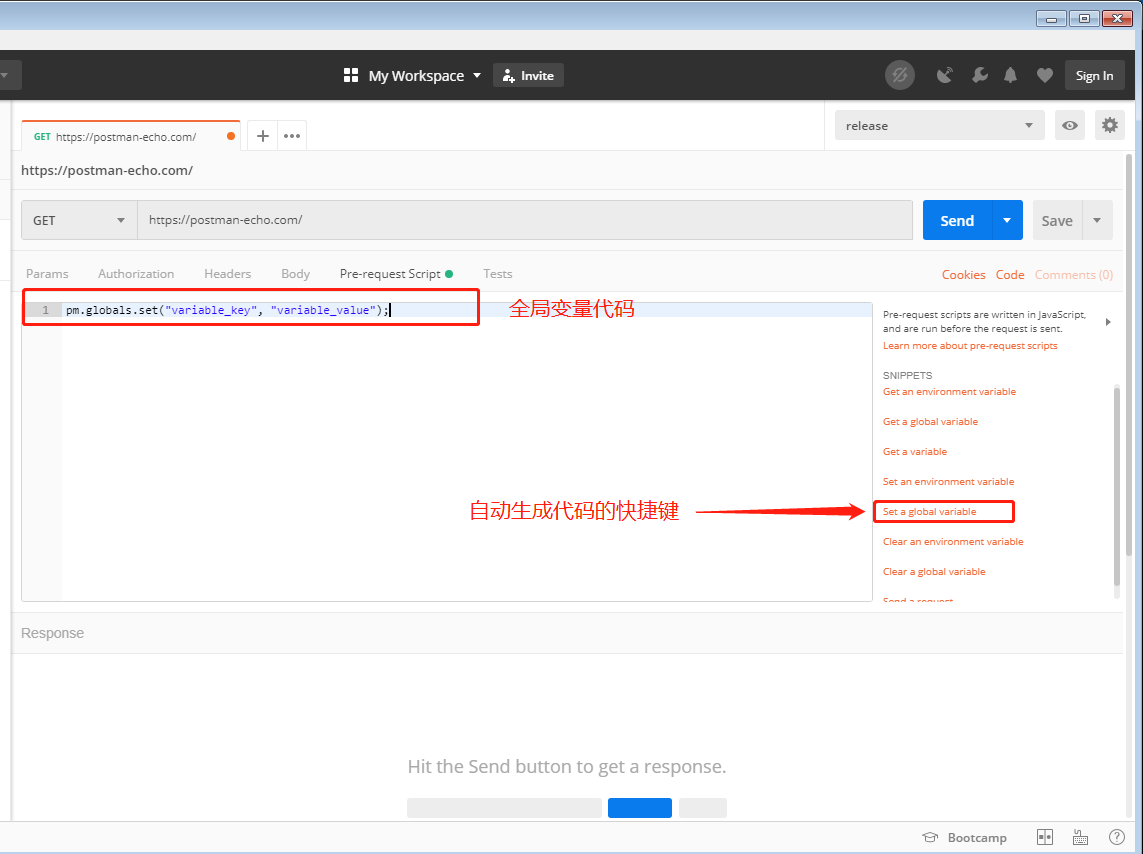Viewport: 1143px width, 854px height.
Task: Open the help question mark icon
Action: pos(1116,838)
